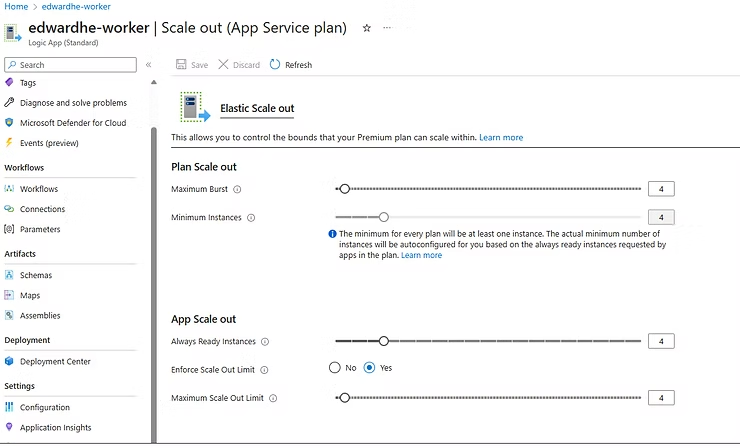Click the Elastic Scale out heading tab
This screenshot has height=448, width=740.
[257, 109]
